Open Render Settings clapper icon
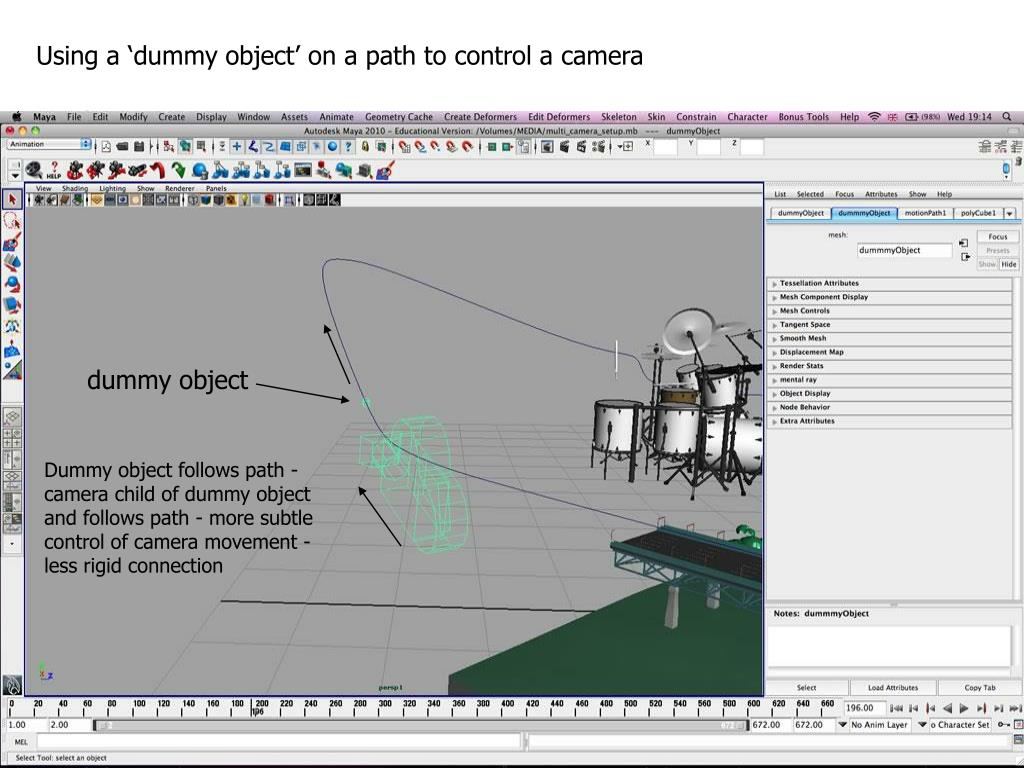This screenshot has width=1024, height=768. tap(598, 147)
